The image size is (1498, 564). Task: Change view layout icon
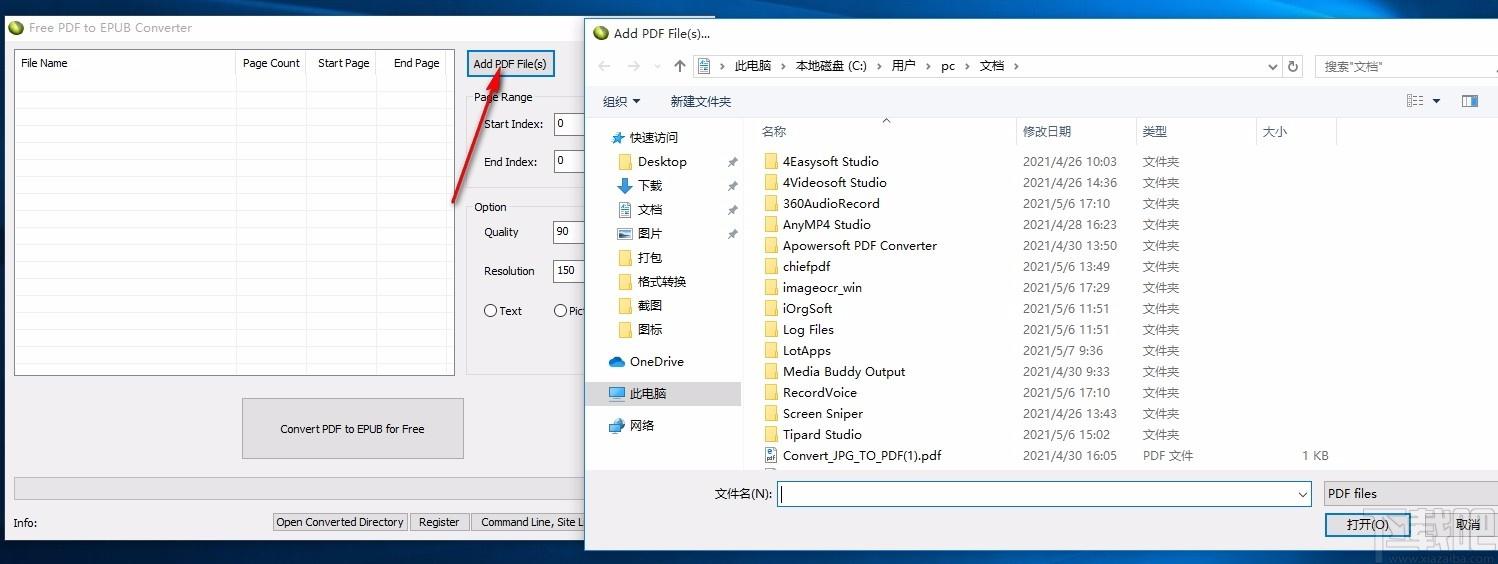(1415, 101)
